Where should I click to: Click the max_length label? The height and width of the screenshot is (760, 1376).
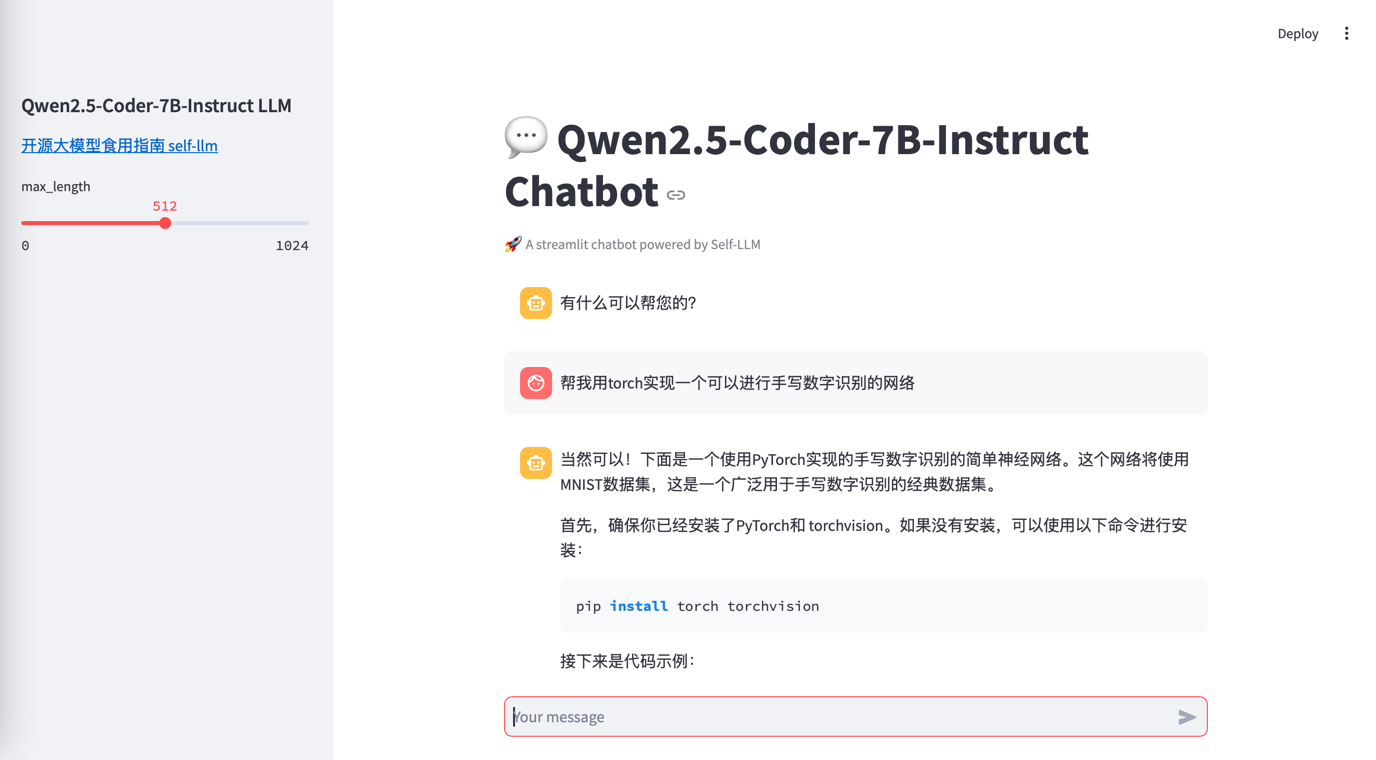click(x=56, y=186)
